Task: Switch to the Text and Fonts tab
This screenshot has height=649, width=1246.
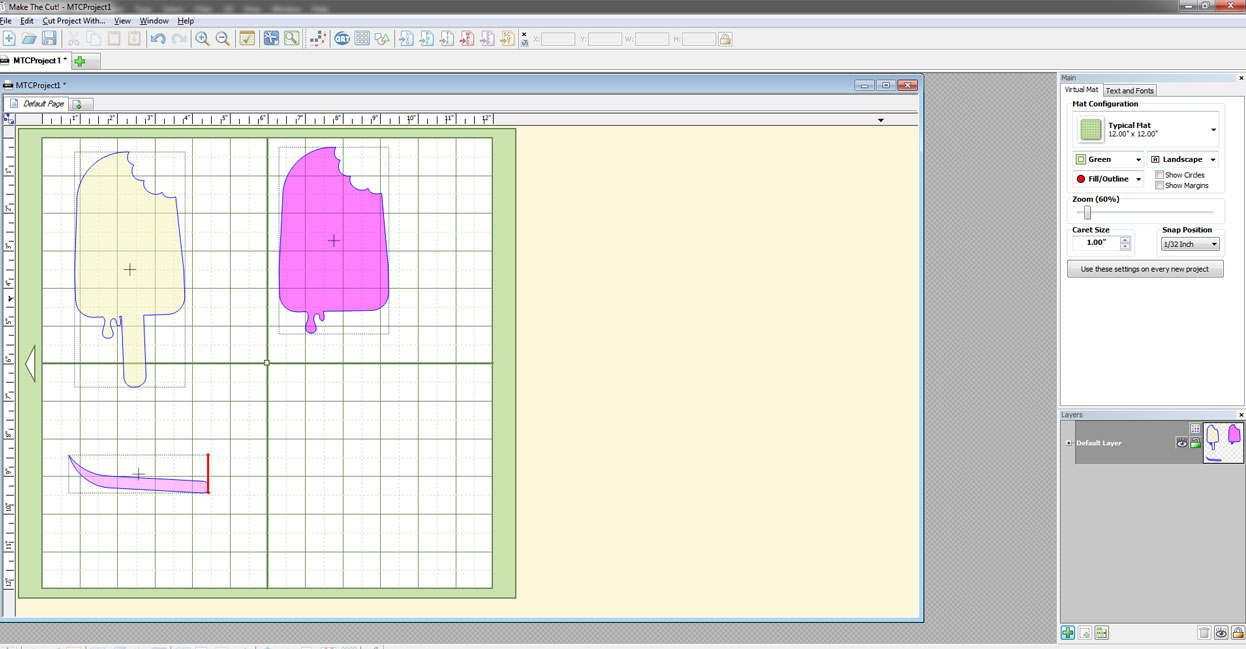Action: [1129, 91]
